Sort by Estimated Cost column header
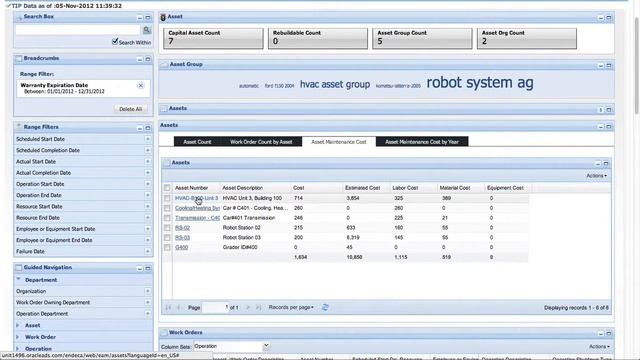Viewport: 640px width, 360px height. coord(362,188)
